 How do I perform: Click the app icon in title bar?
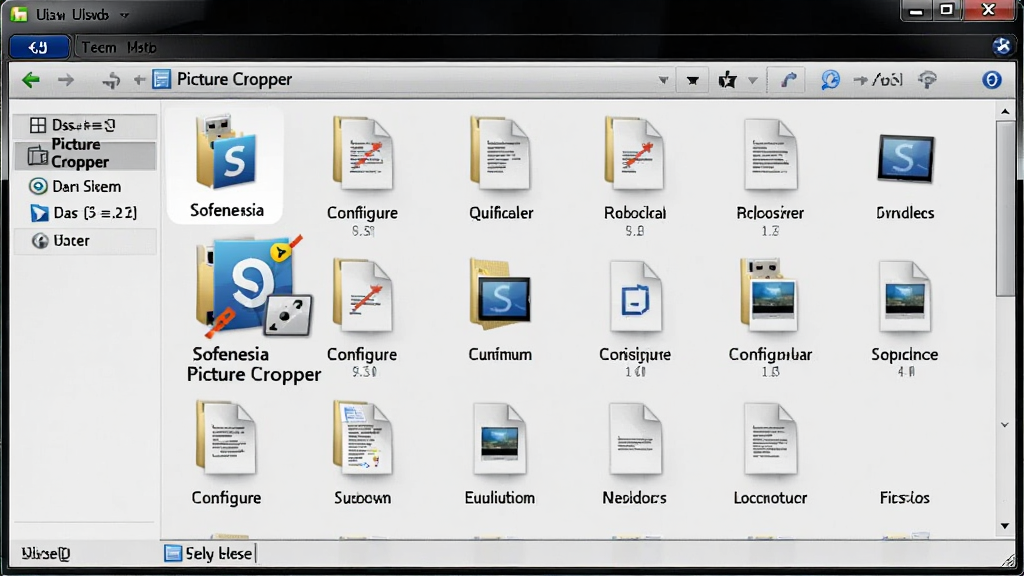tap(19, 14)
